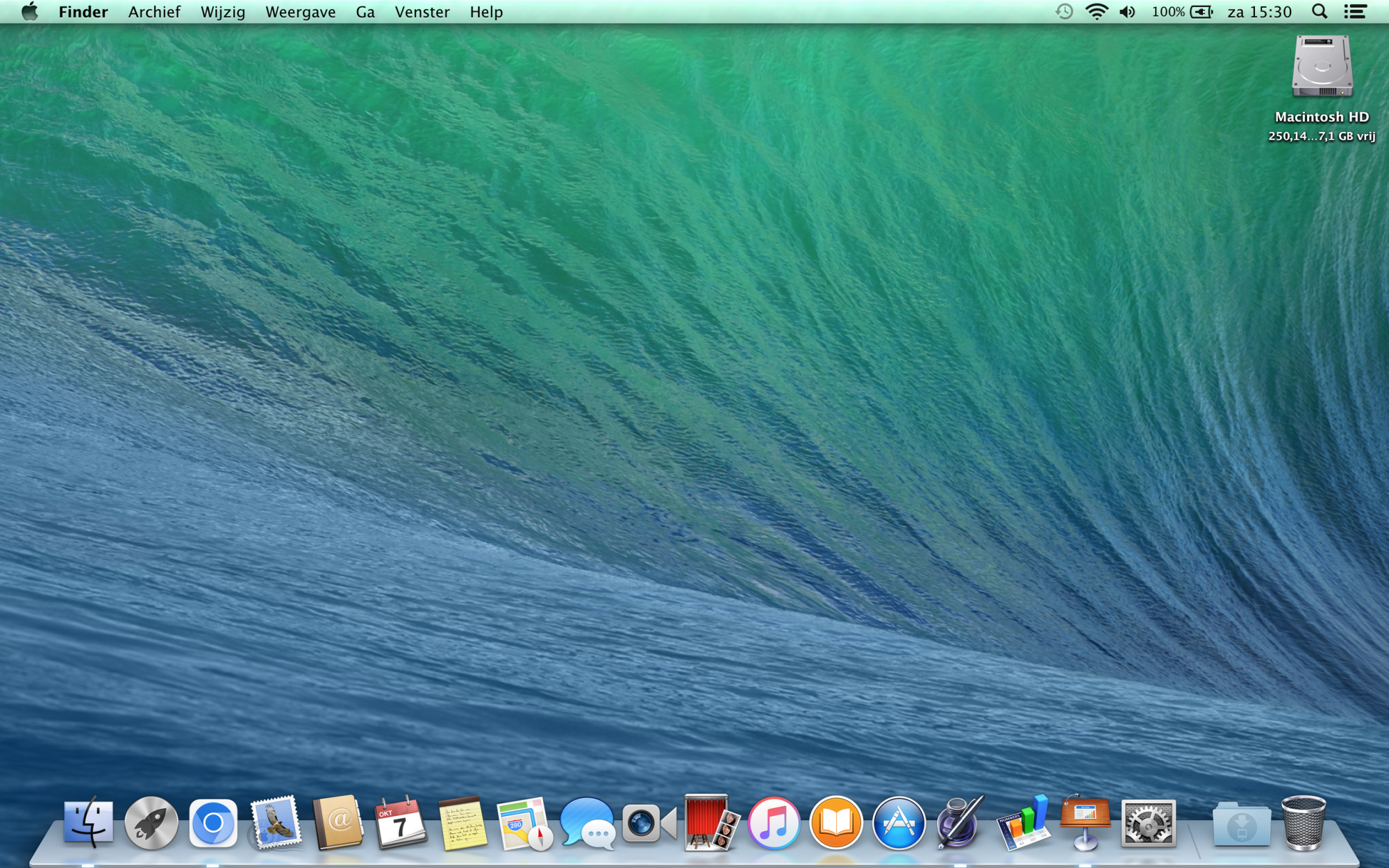Open iTunes music note icon
The width and height of the screenshot is (1389, 868).
774,824
